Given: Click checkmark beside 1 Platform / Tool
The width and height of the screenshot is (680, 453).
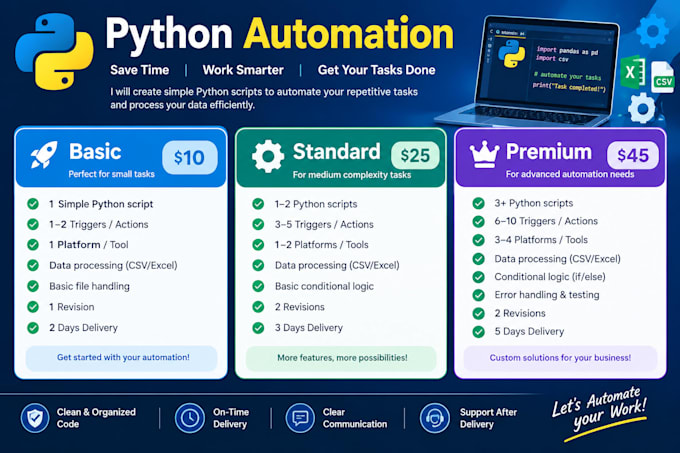Looking at the screenshot, I should 33,244.
